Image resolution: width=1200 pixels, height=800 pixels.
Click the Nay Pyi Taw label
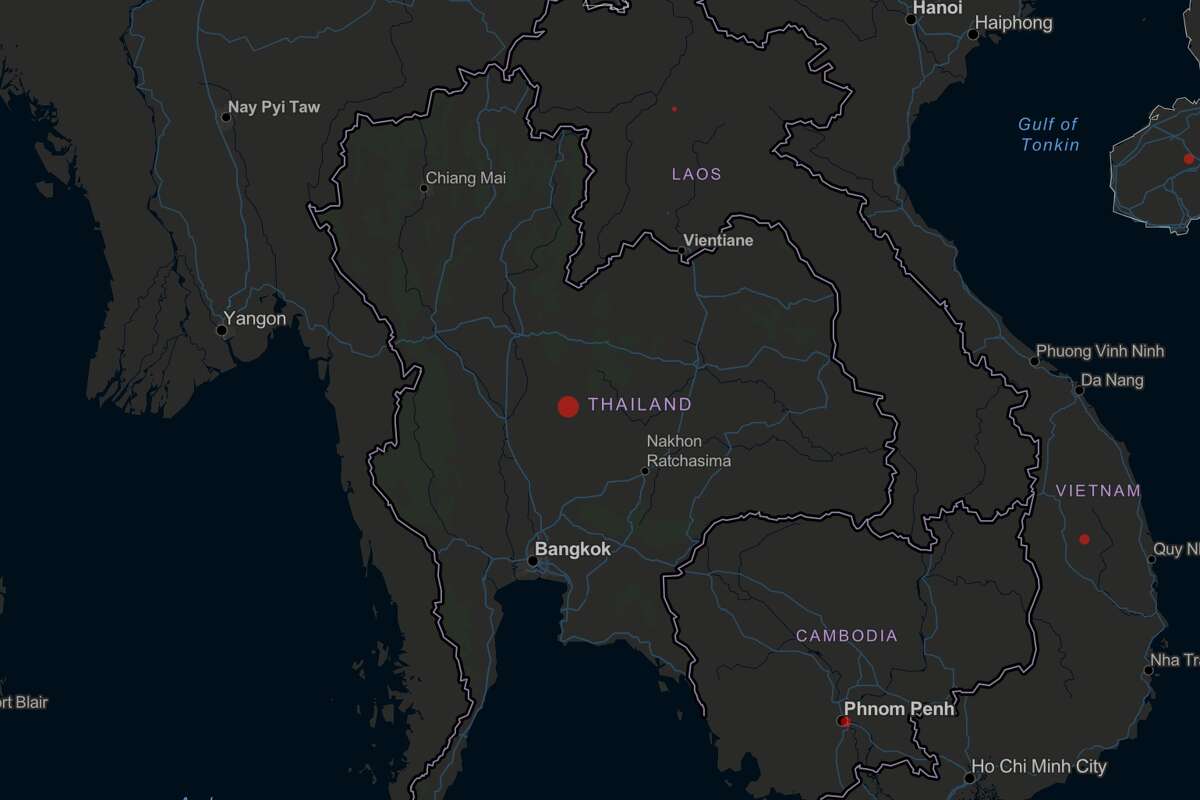(x=274, y=105)
